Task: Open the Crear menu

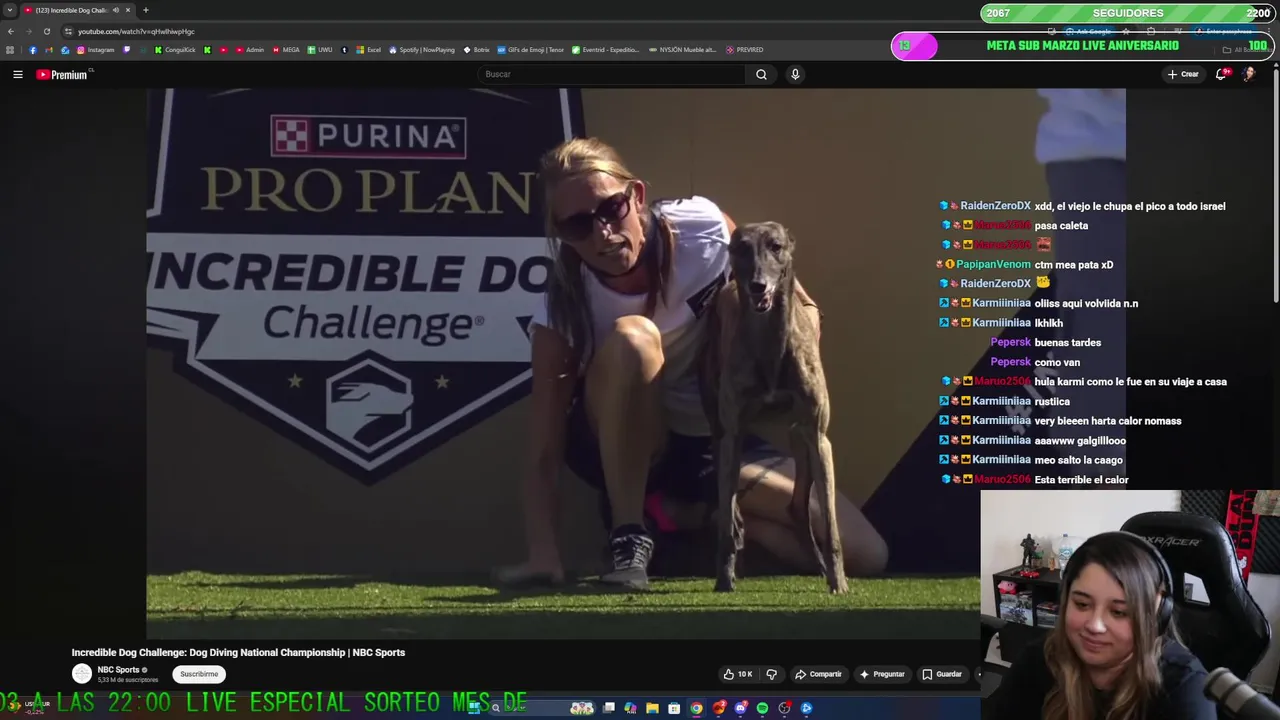Action: (1183, 74)
